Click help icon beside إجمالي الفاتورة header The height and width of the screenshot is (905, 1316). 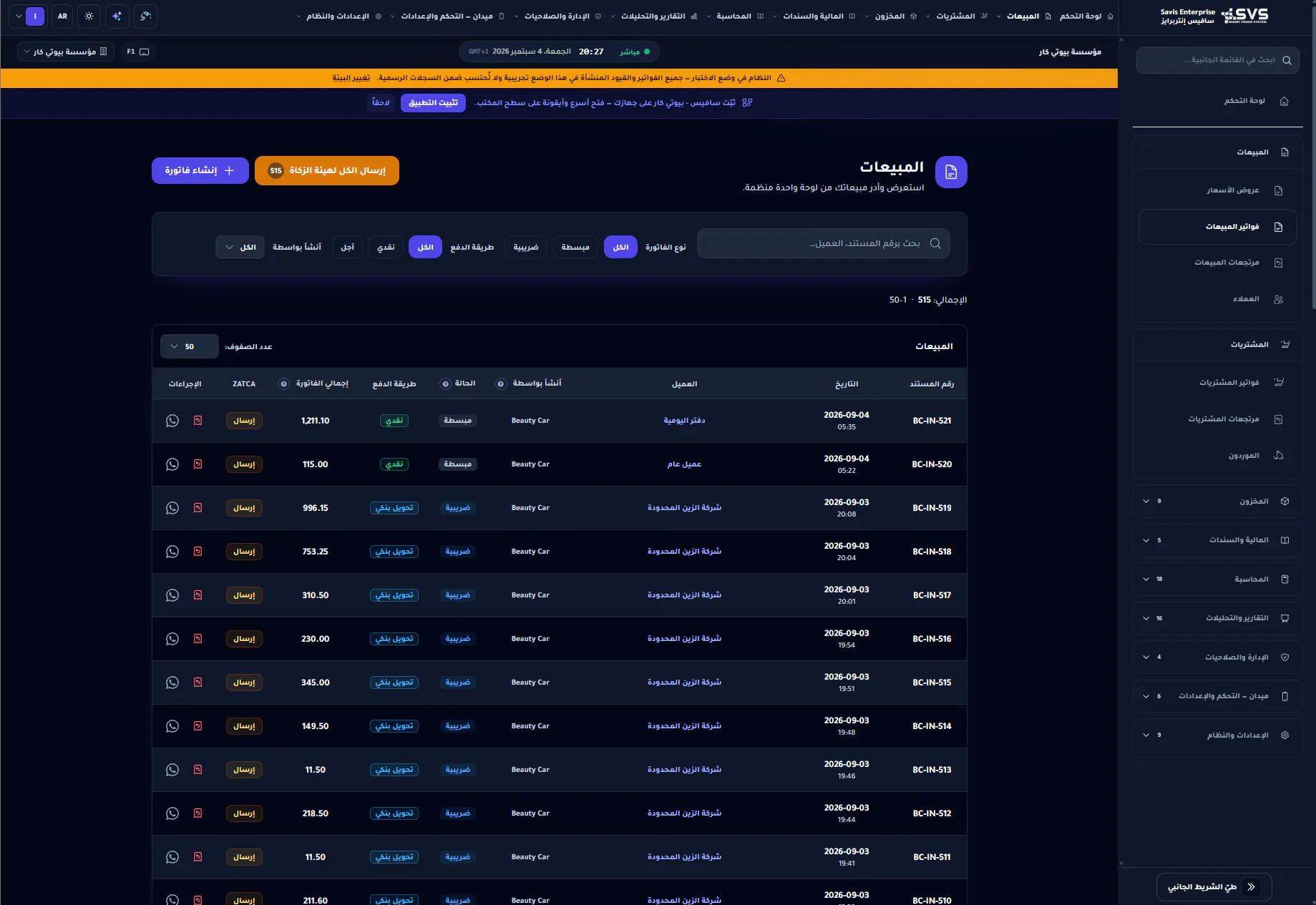pyautogui.click(x=284, y=384)
